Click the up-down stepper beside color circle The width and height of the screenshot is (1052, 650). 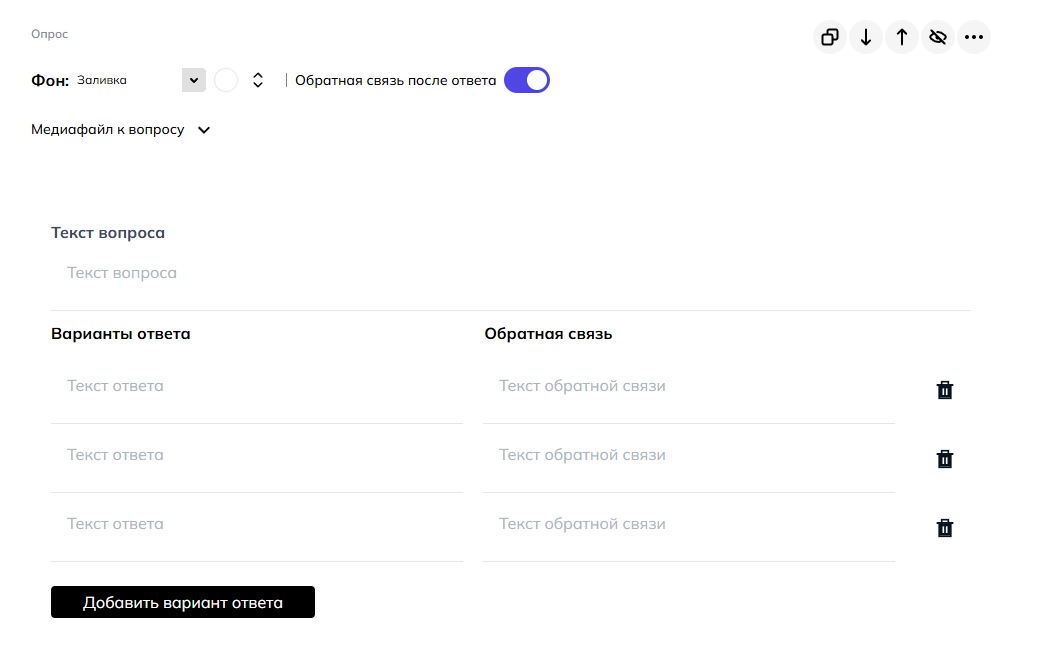pyautogui.click(x=258, y=80)
